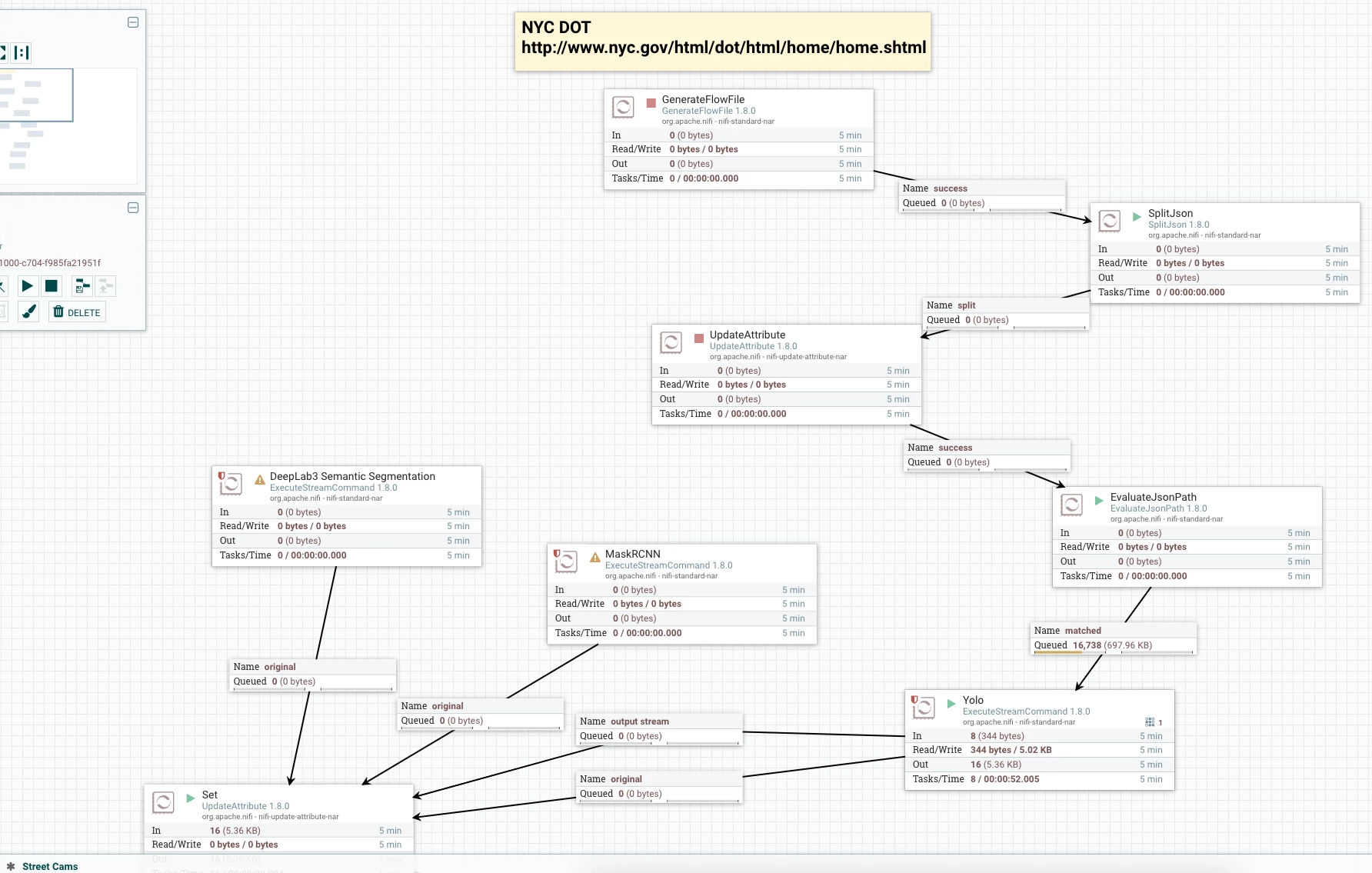This screenshot has width=1372, height=873.
Task: Click the MaskRCNN processor icon
Action: (x=566, y=561)
